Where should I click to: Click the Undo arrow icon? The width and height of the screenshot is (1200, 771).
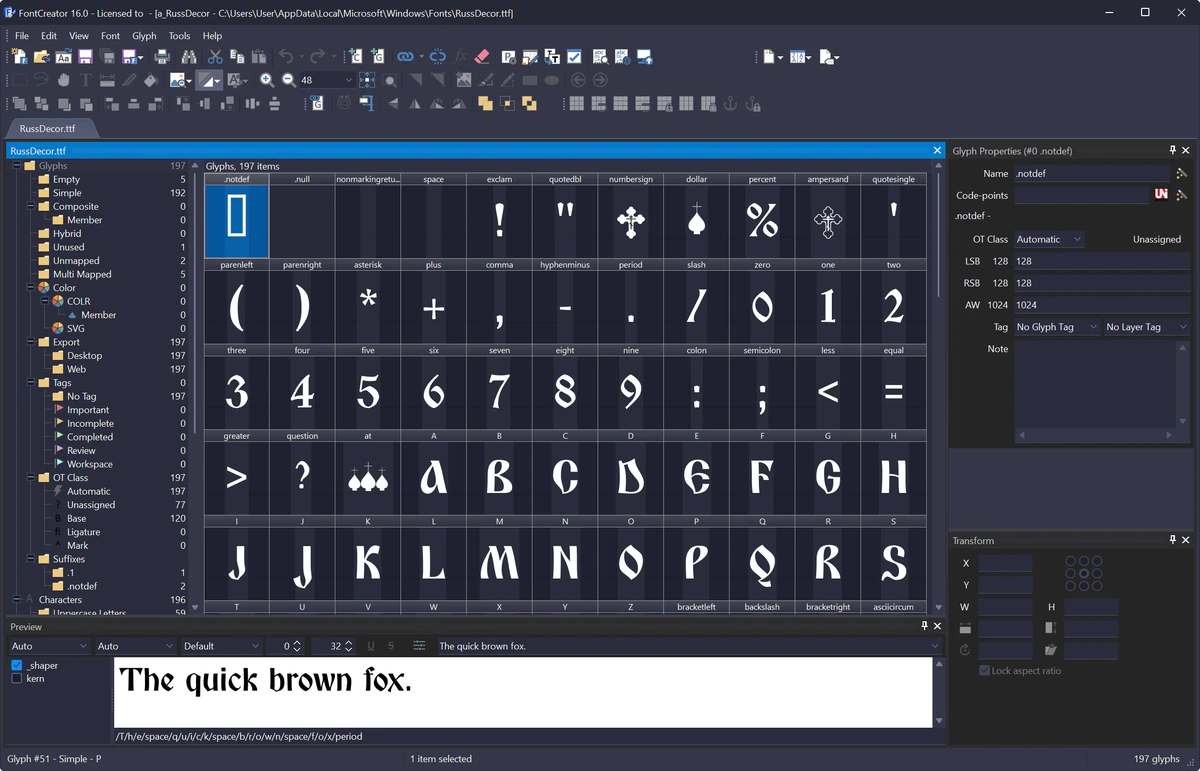[285, 57]
